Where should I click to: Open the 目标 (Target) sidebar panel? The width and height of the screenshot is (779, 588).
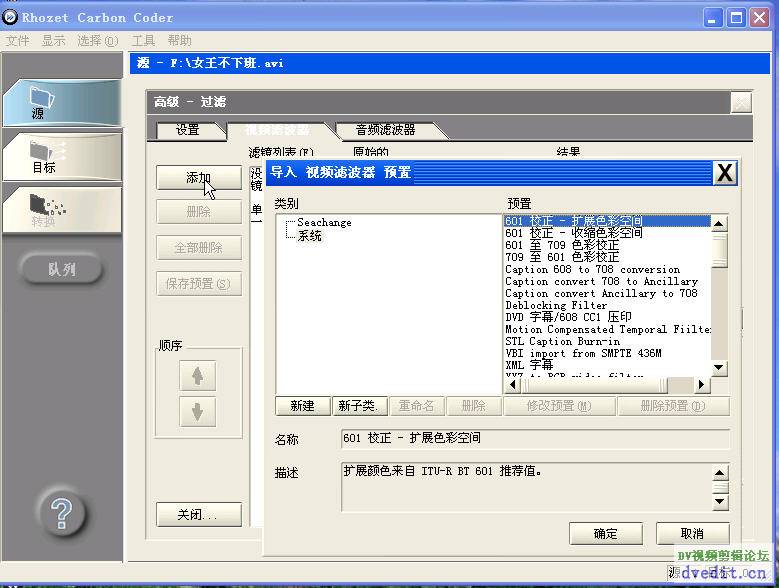tap(63, 156)
